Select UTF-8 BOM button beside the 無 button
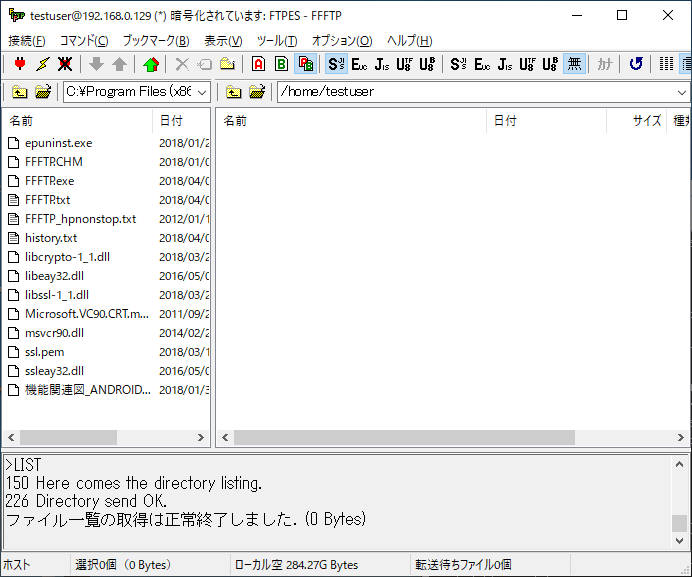Image resolution: width=692 pixels, height=577 pixels. tap(550, 64)
